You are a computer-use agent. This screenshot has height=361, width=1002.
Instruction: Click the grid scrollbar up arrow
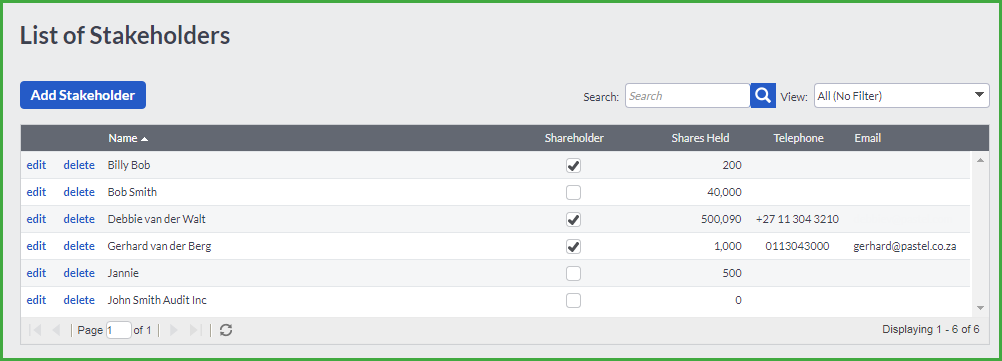point(980,159)
